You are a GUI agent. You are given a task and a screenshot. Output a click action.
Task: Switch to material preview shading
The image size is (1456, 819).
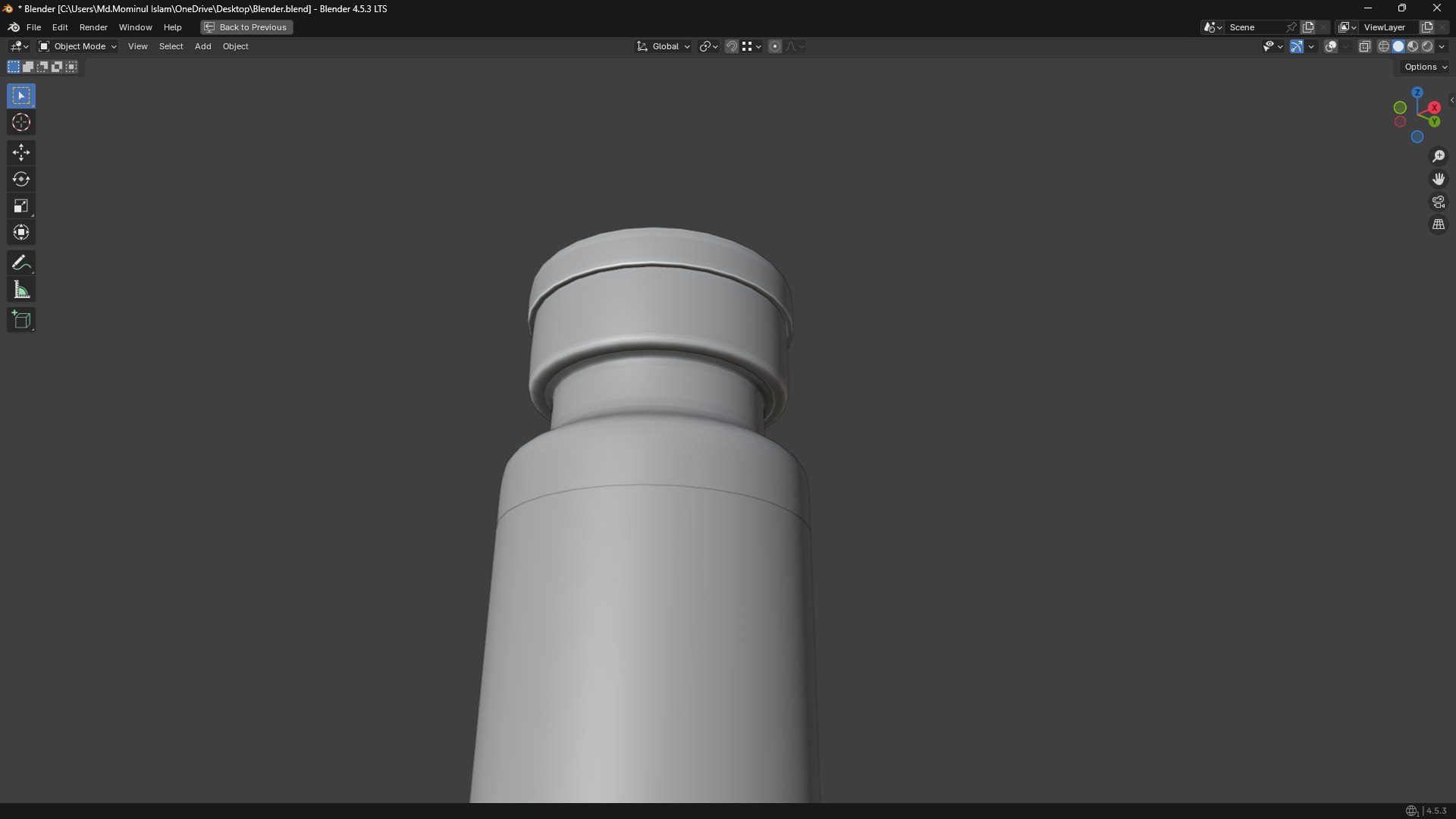coord(1413,47)
